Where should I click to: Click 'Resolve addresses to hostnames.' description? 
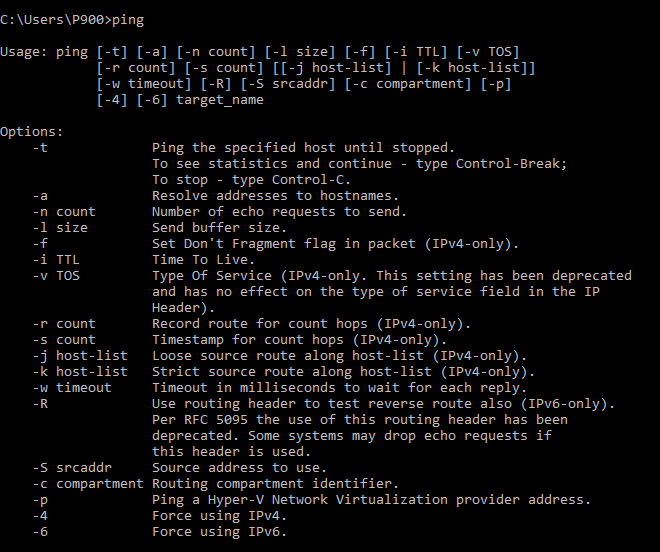[275, 196]
